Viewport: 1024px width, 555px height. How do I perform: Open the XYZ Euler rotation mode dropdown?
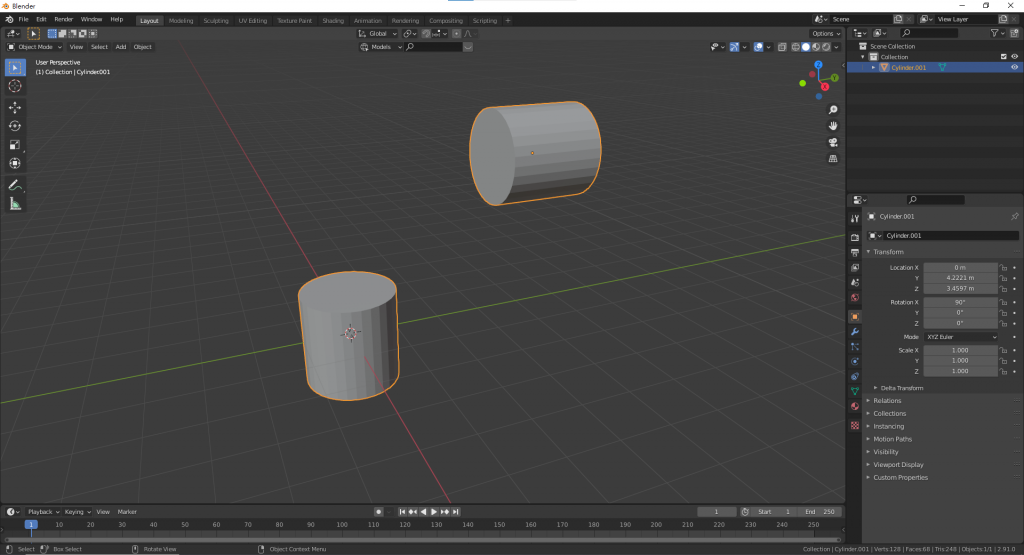click(x=961, y=337)
